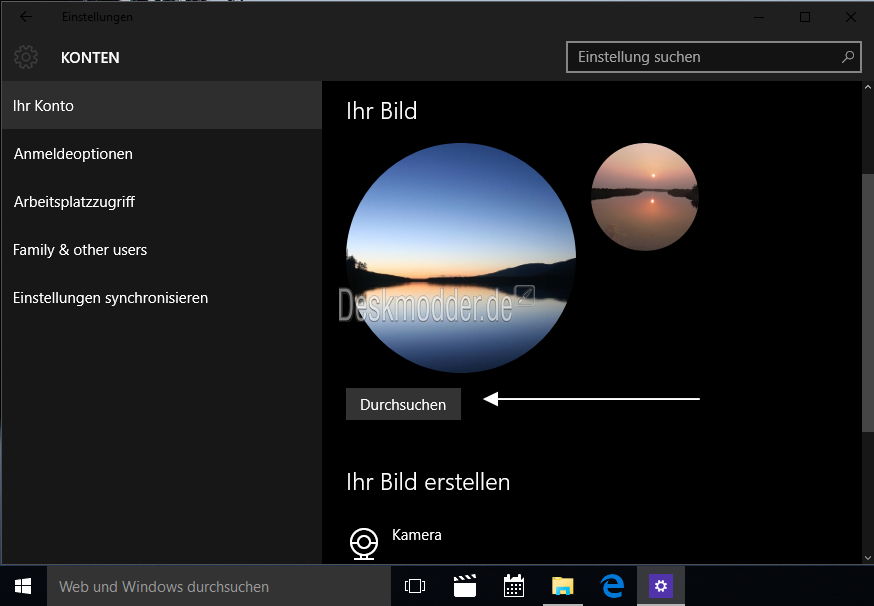Image resolution: width=874 pixels, height=606 pixels.
Task: Open the Windows Start menu
Action: [22, 586]
